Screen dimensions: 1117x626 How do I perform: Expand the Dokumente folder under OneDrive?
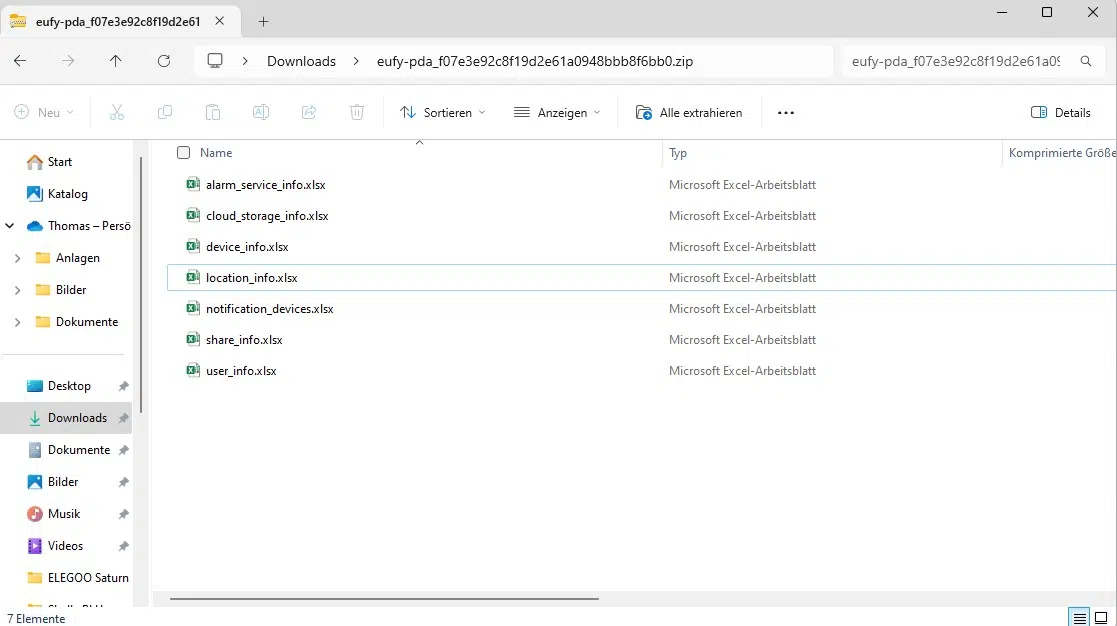[x=18, y=322]
